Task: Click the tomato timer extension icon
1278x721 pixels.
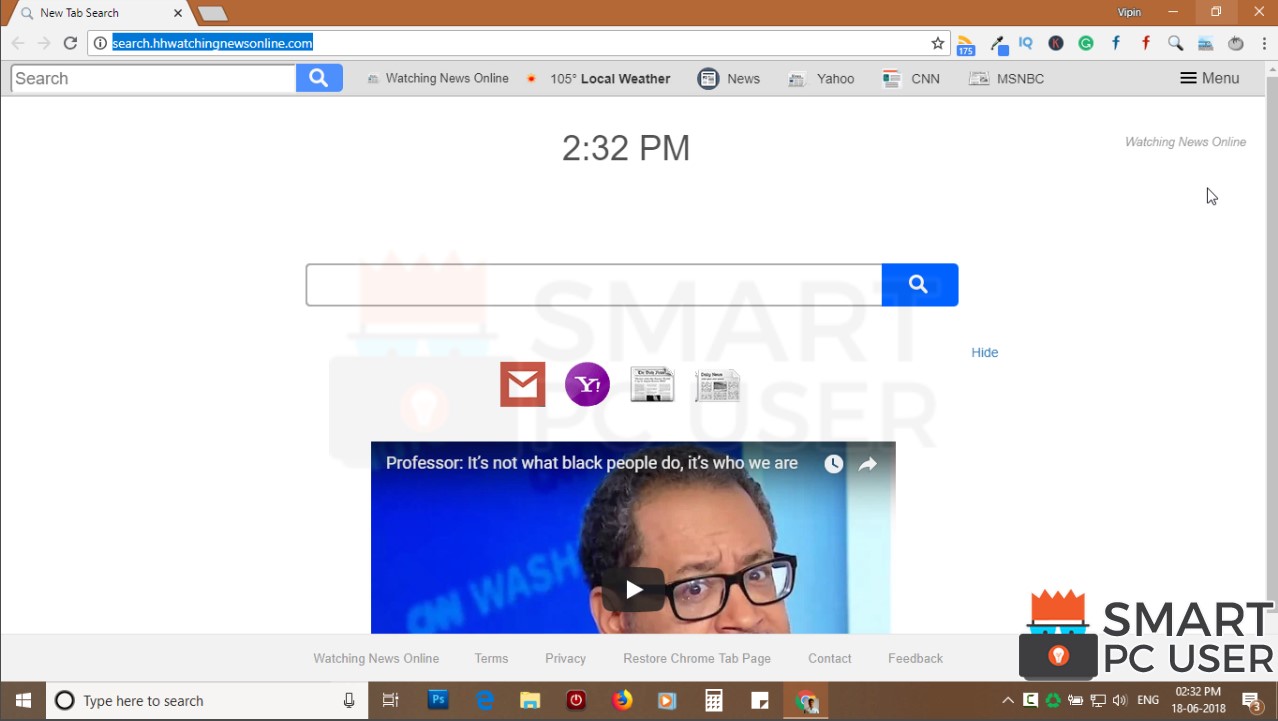Action: click(x=1236, y=43)
